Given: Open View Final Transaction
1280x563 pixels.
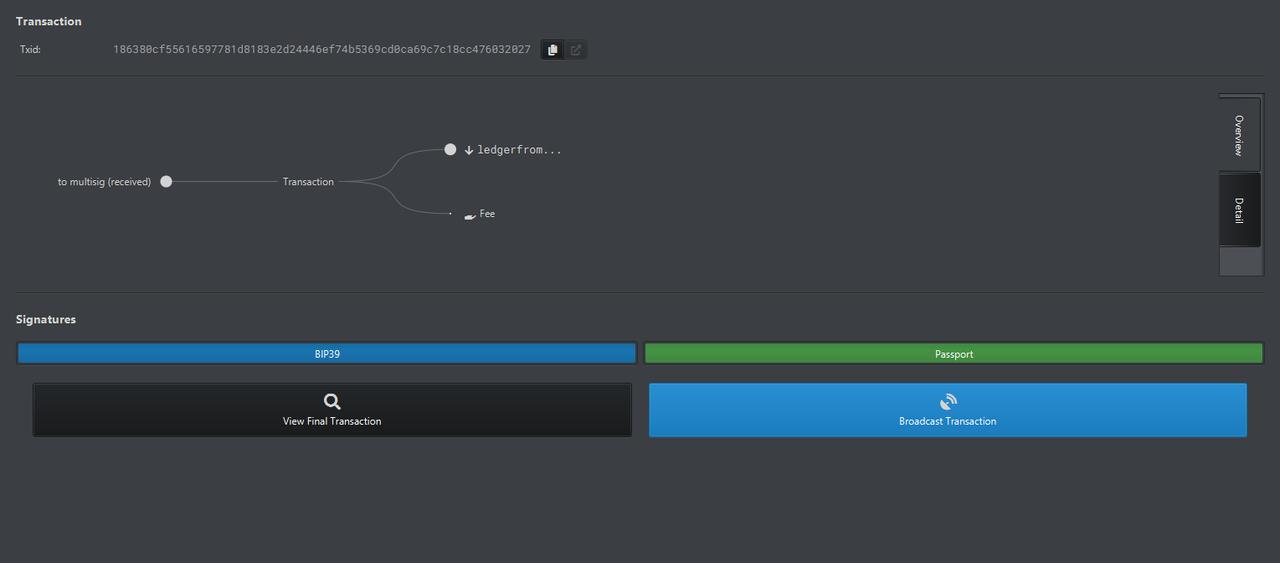Looking at the screenshot, I should pyautogui.click(x=332, y=410).
